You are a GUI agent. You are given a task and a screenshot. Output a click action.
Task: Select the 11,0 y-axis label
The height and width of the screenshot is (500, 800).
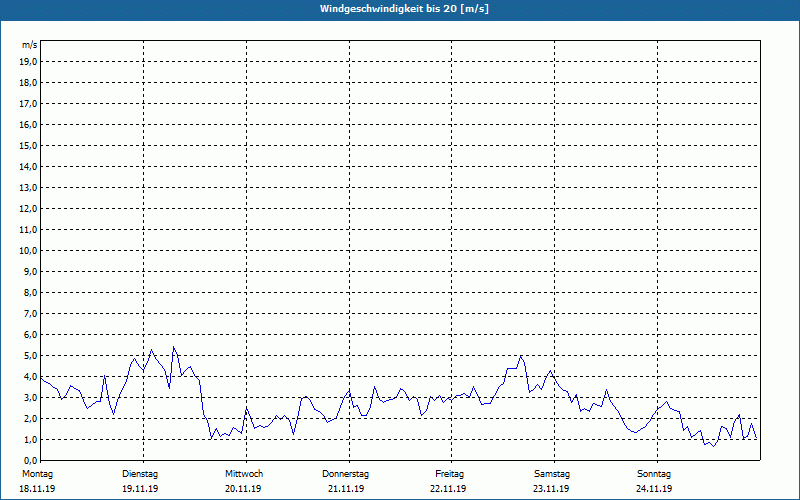[27, 230]
